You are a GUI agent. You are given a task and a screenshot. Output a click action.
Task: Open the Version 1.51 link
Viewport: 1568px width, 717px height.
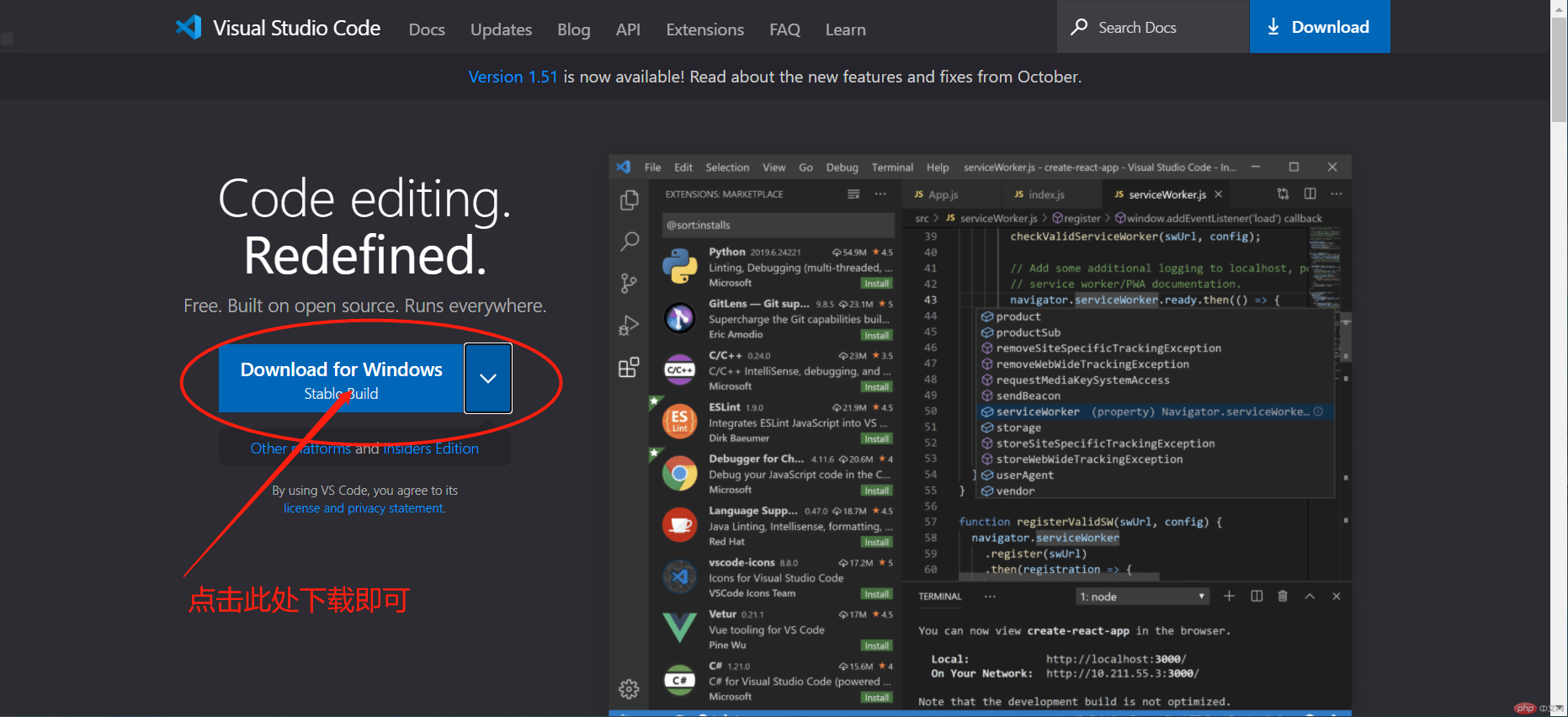[x=513, y=77]
